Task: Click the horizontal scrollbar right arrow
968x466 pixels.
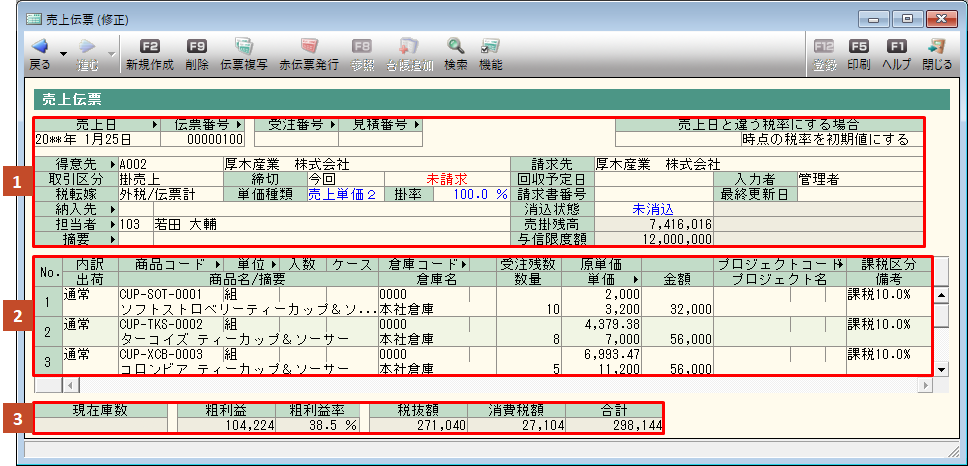Action: 924,384
